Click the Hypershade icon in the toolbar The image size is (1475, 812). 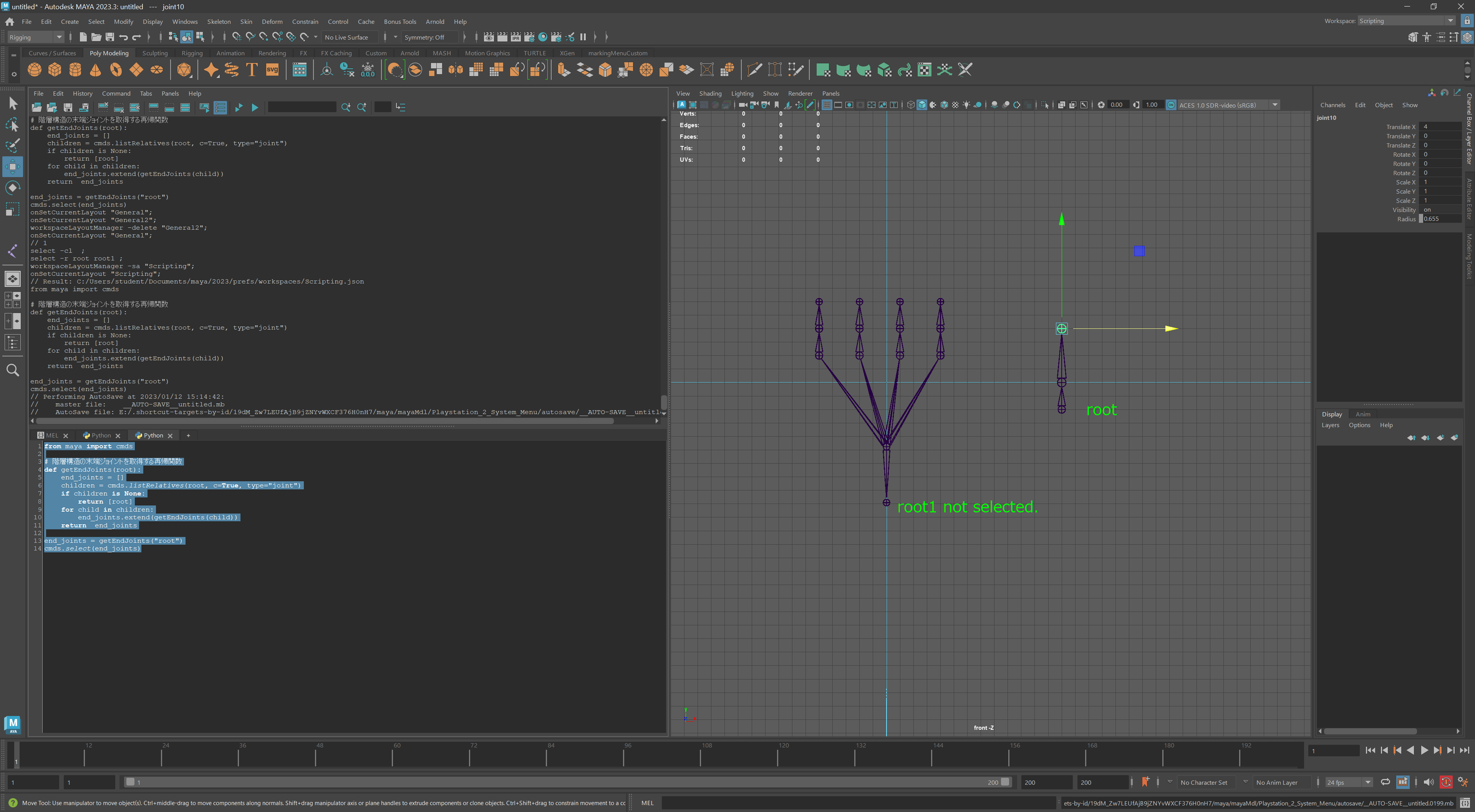[x=542, y=36]
